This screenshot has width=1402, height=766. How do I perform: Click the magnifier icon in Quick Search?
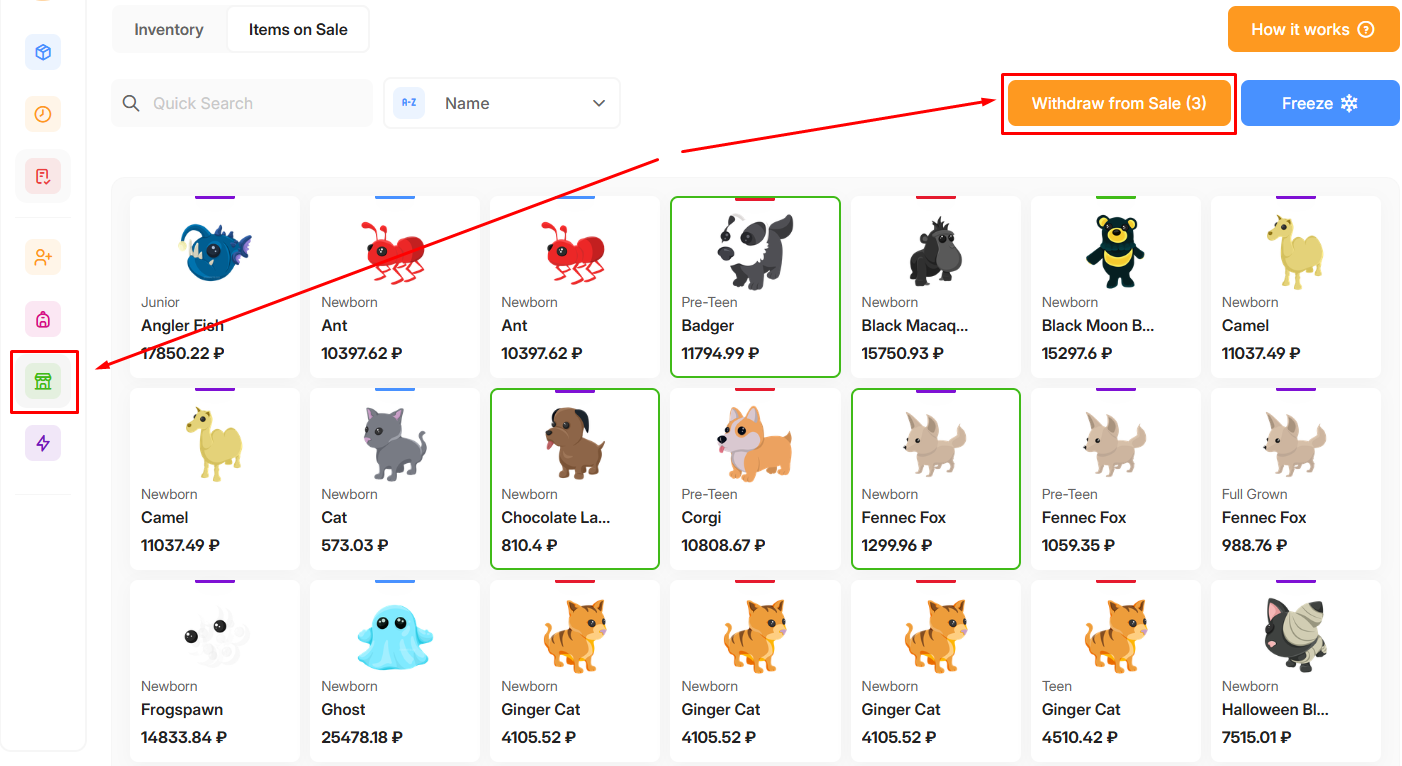click(x=131, y=103)
